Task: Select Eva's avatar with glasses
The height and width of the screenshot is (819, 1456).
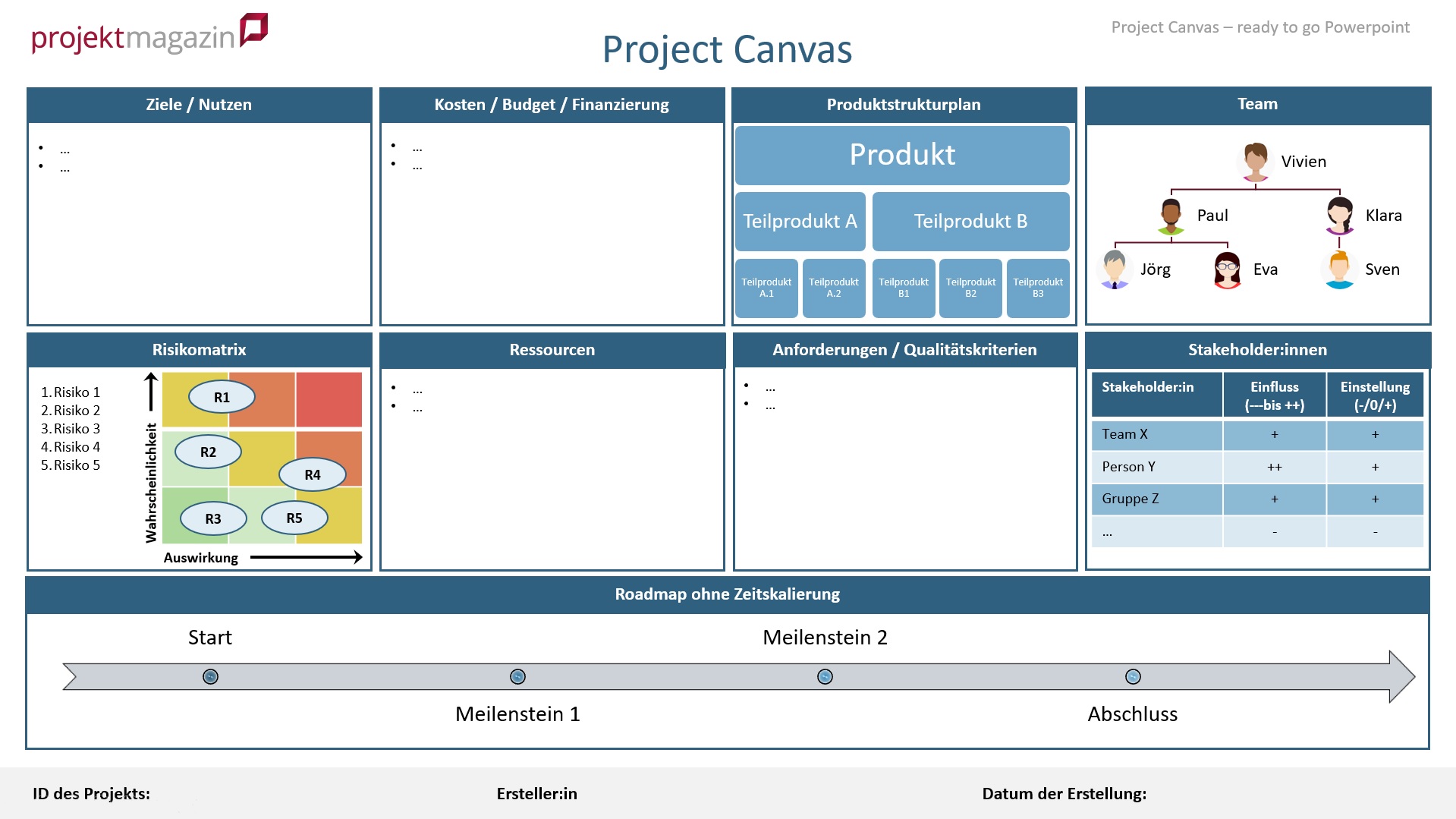Action: pos(1227,270)
